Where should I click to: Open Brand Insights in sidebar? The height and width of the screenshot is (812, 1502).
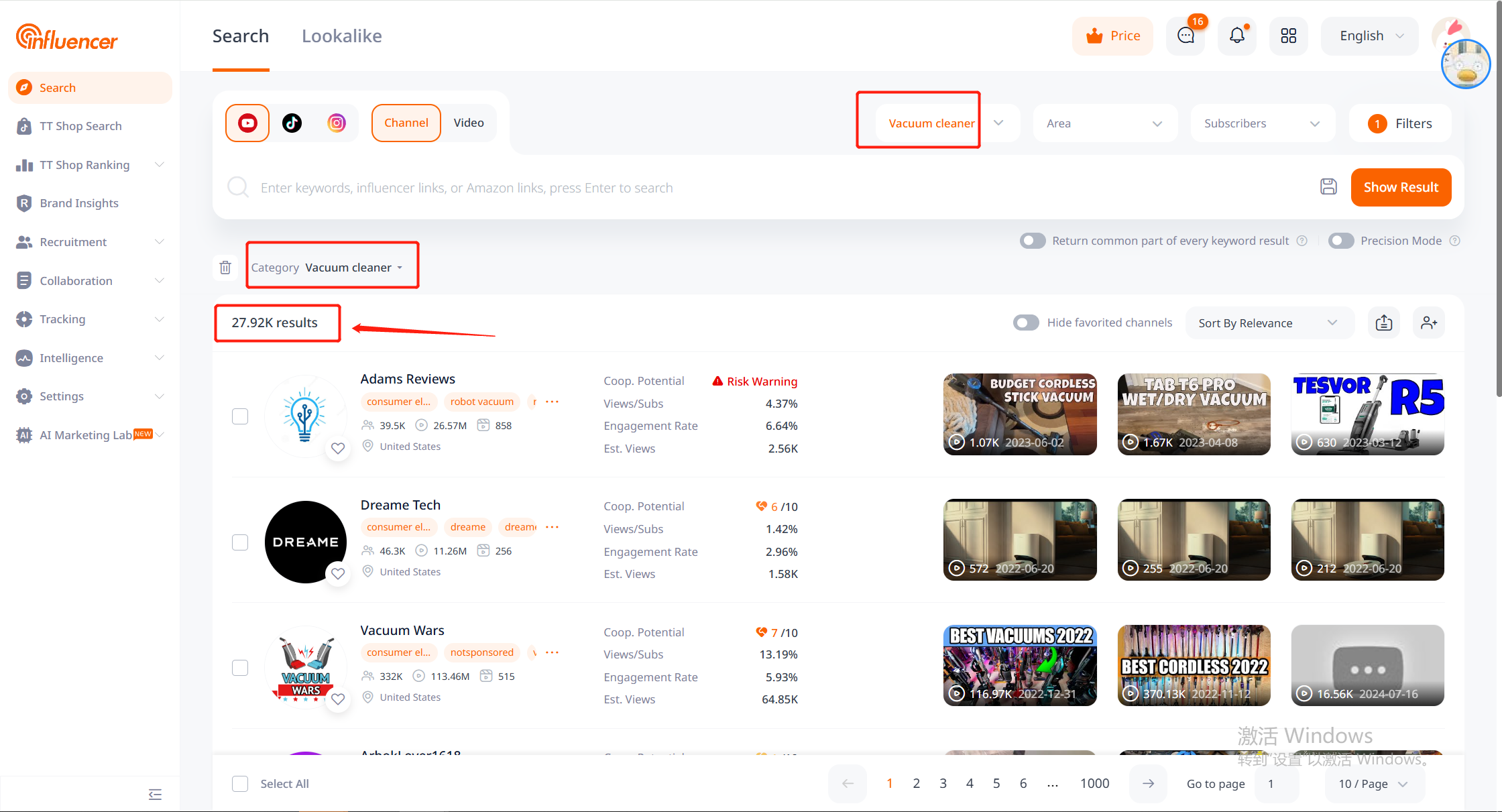(78, 203)
